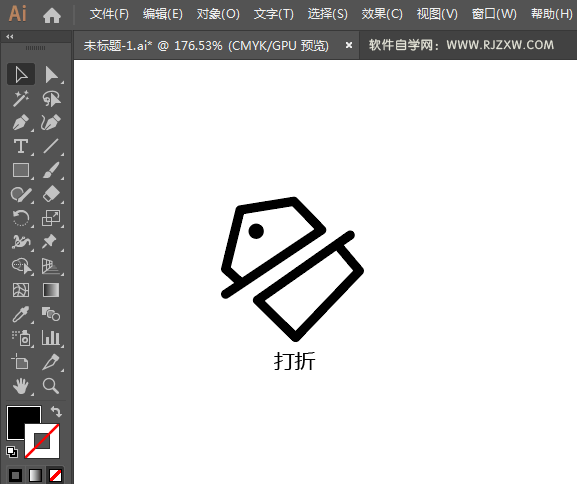The height and width of the screenshot is (484, 577).
Task: Select the Column Graph tool
Action: pyautogui.click(x=51, y=338)
